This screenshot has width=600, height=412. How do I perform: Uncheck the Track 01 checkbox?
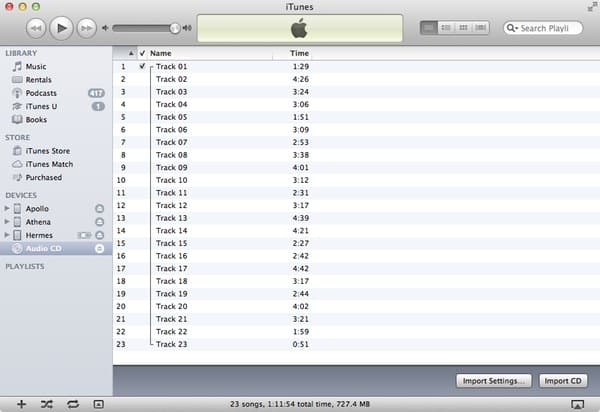pyautogui.click(x=142, y=66)
